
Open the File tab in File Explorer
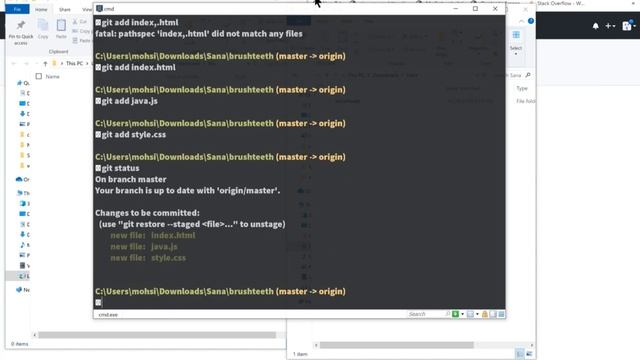click(17, 9)
